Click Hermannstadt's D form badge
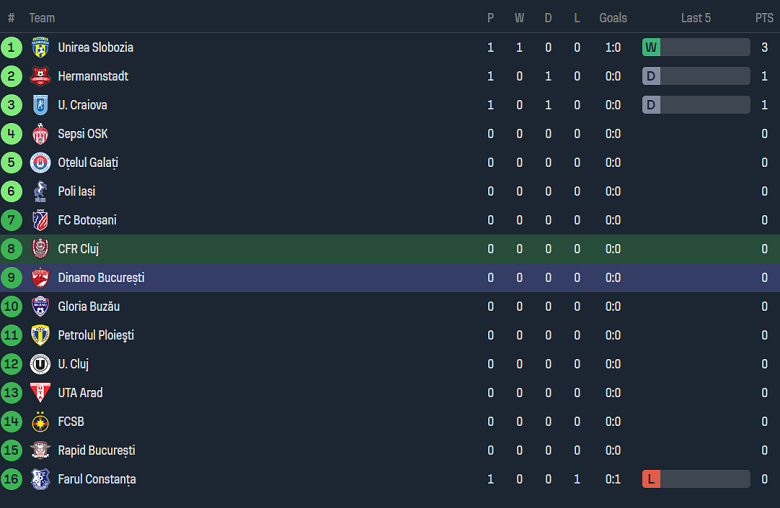 pos(651,76)
